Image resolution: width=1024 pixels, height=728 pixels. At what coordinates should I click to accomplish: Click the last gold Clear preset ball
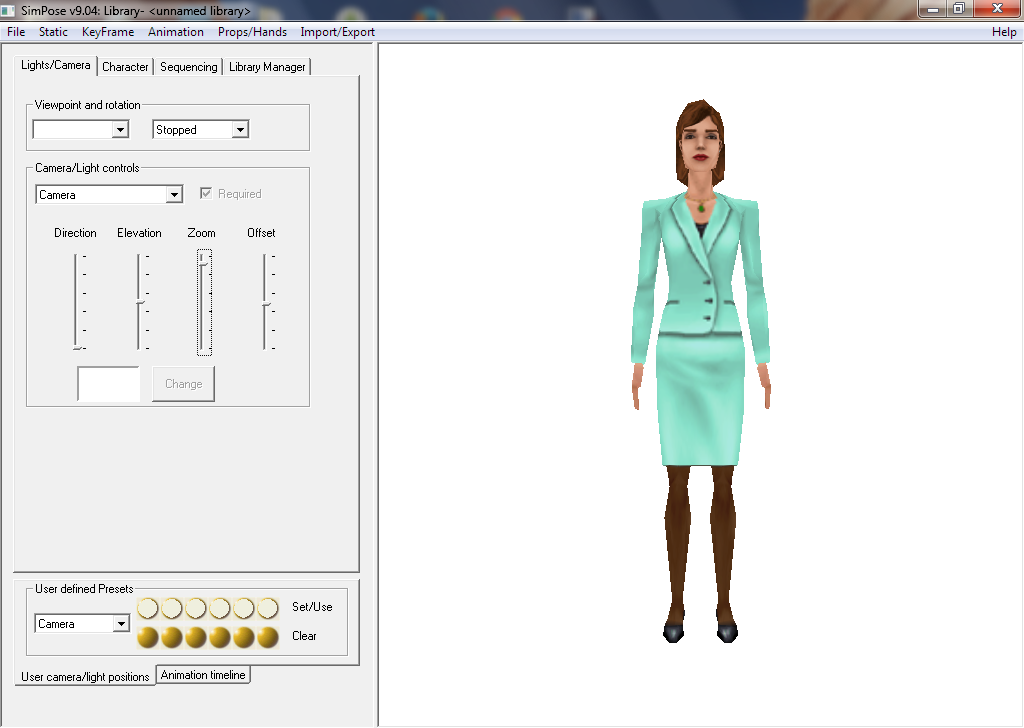click(x=268, y=637)
